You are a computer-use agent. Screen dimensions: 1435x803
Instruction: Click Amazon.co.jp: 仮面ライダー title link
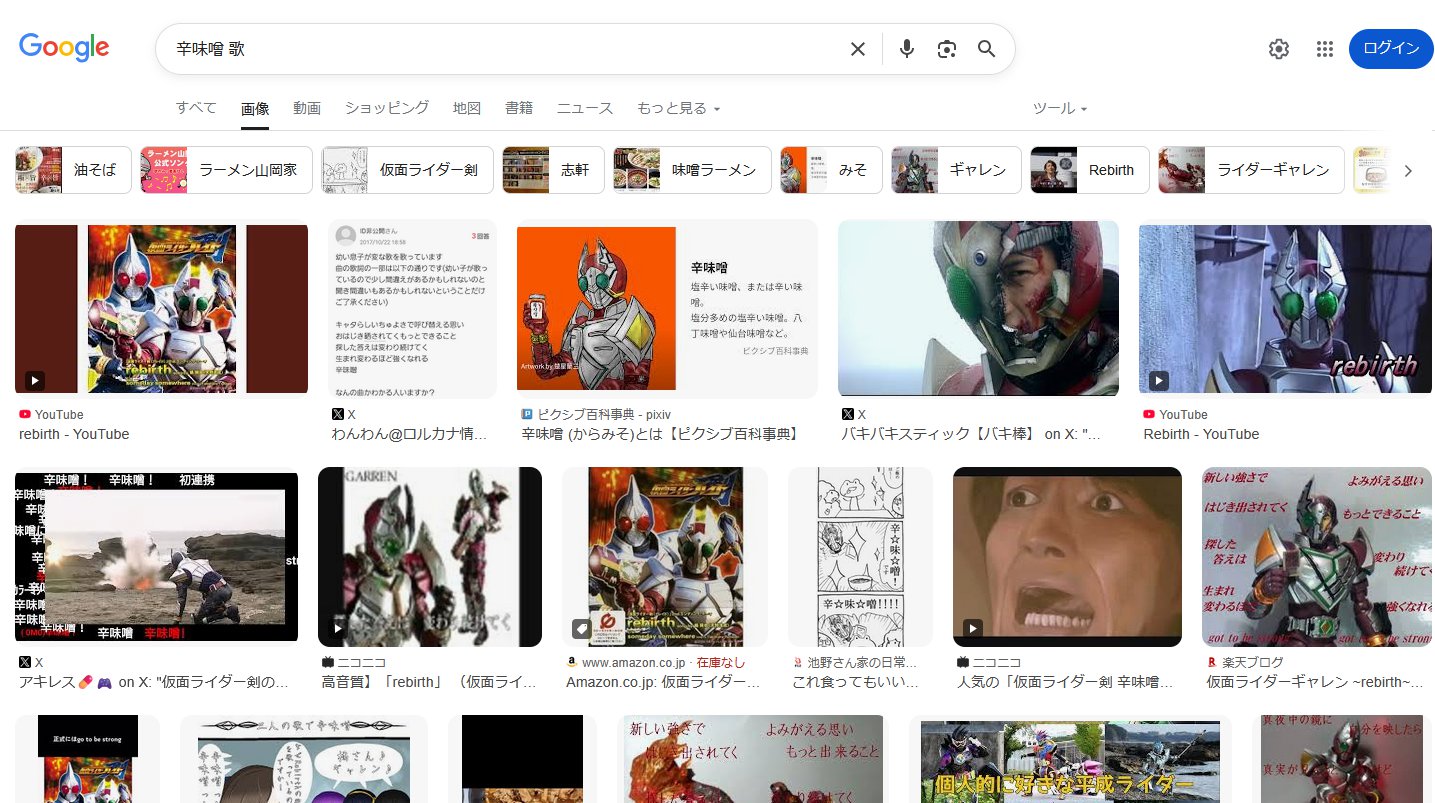[x=663, y=682]
